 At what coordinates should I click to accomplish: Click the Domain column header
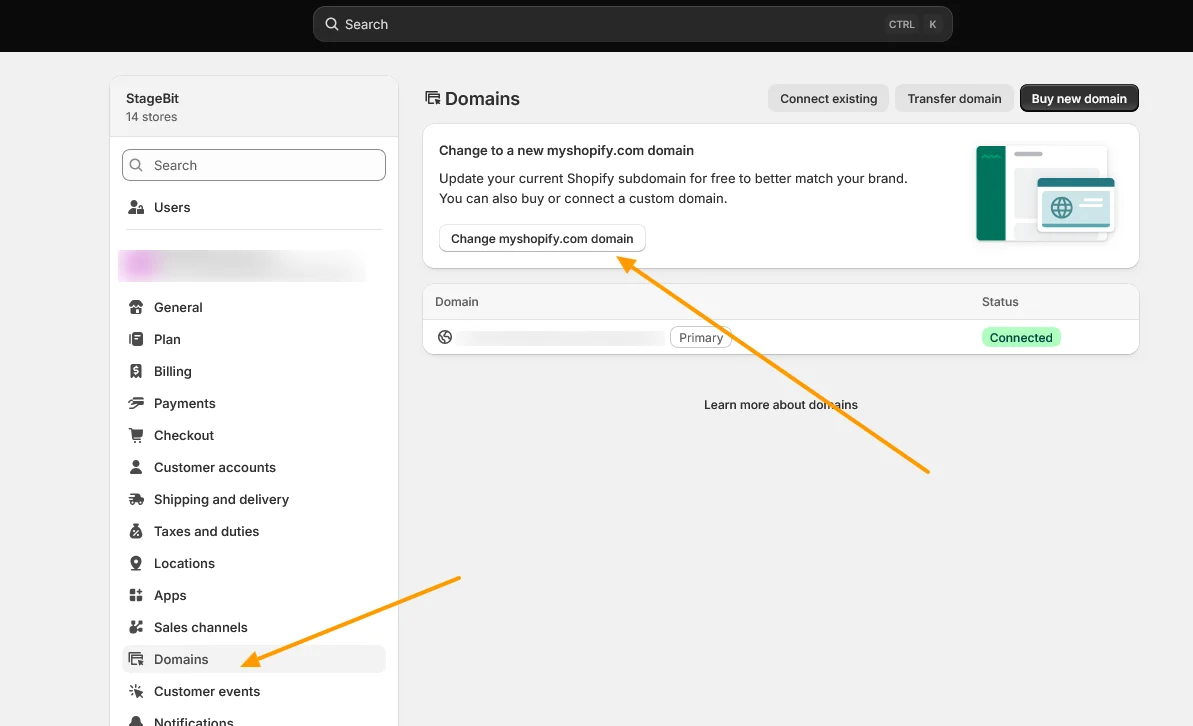pyautogui.click(x=457, y=301)
